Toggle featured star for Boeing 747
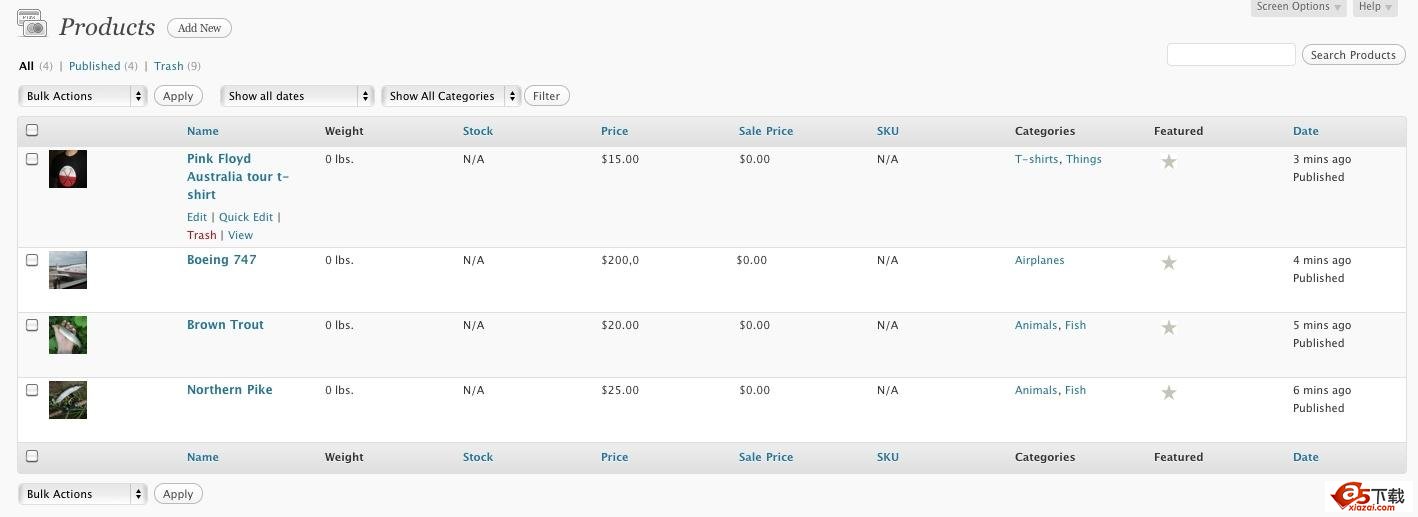Image resolution: width=1418 pixels, height=517 pixels. click(x=1168, y=262)
